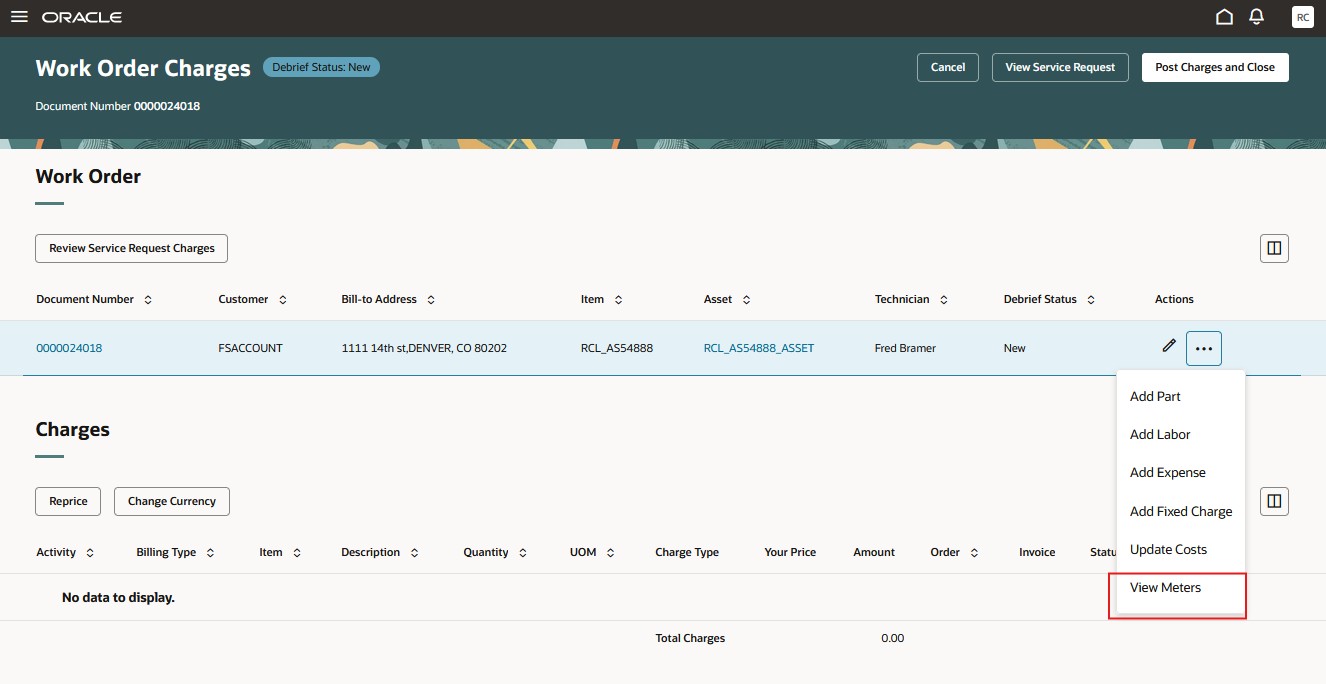The width and height of the screenshot is (1326, 684).
Task: Open the RCL_AS54888_ASSET asset link
Action: [x=759, y=348]
